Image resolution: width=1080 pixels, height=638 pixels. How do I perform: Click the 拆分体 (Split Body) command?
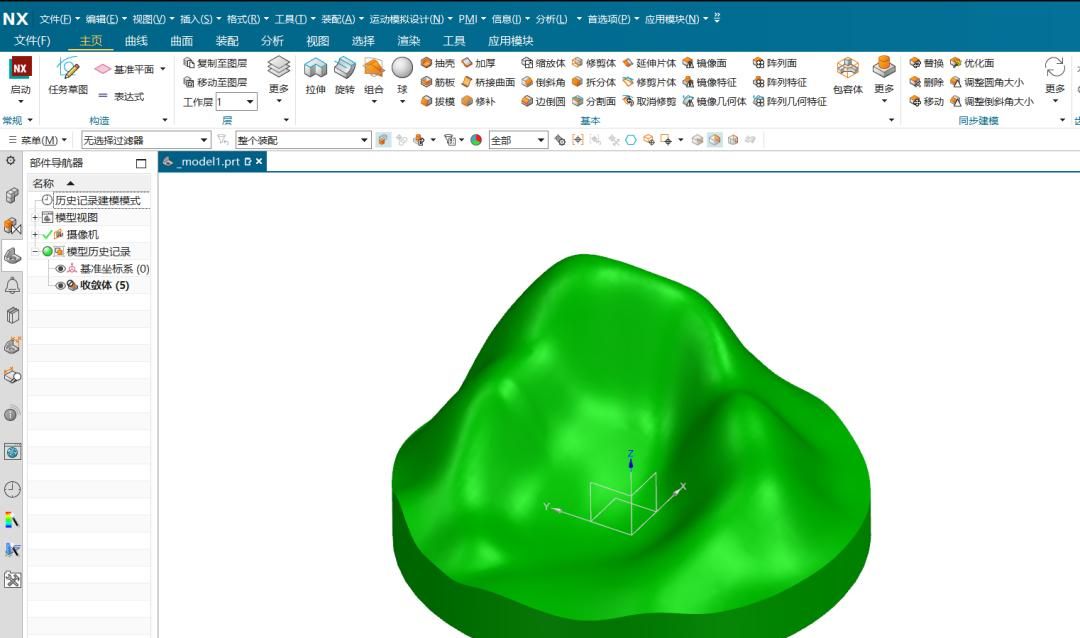594,82
